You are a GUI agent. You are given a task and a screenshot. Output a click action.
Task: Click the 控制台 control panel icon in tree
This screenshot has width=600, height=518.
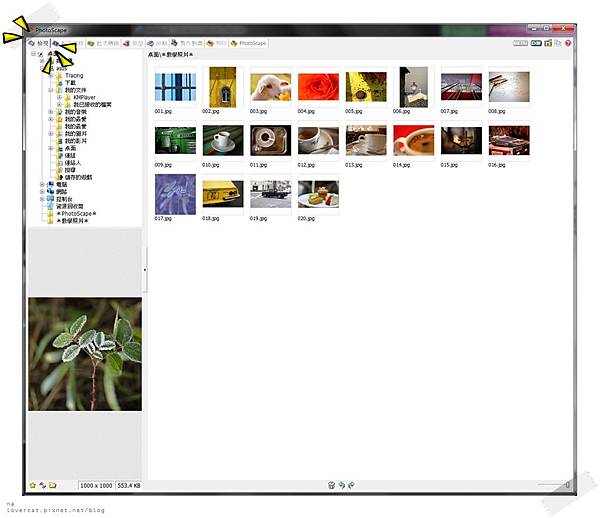point(51,199)
